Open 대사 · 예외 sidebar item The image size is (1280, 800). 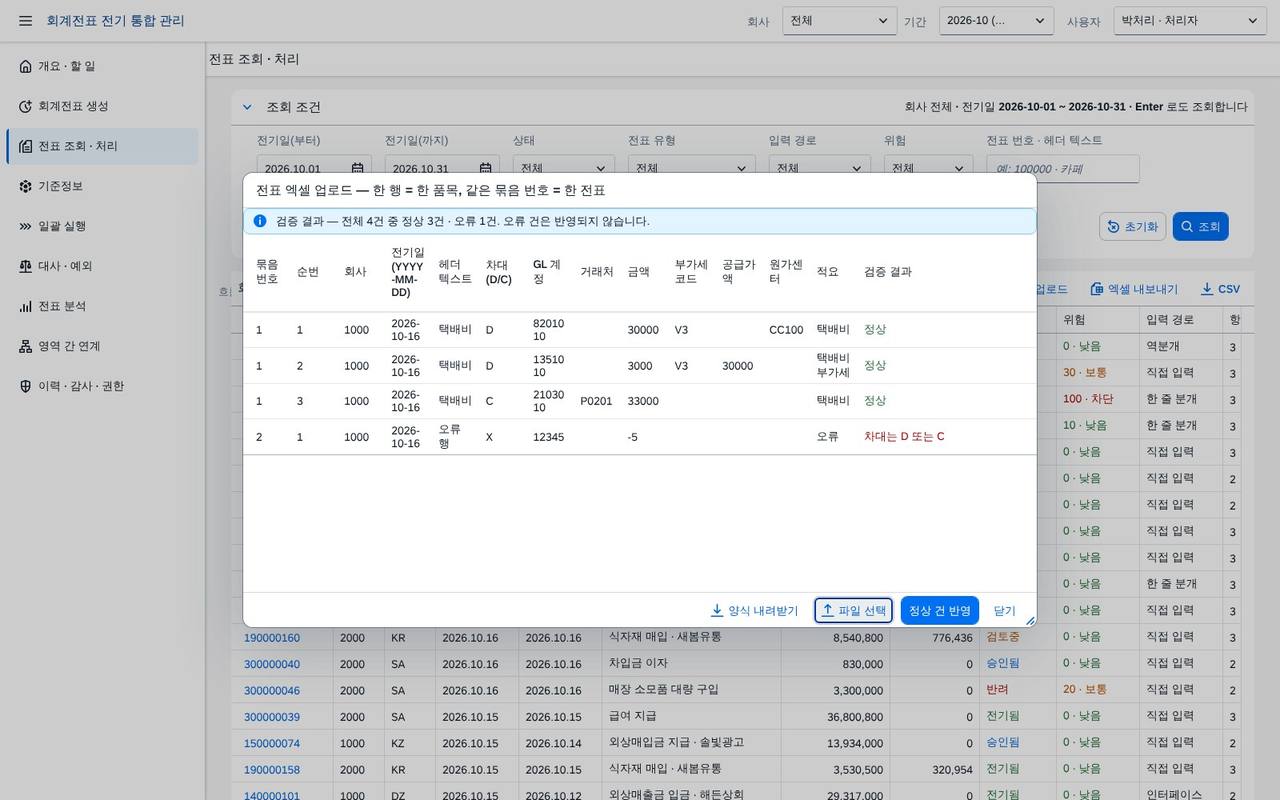pyautogui.click(x=102, y=266)
